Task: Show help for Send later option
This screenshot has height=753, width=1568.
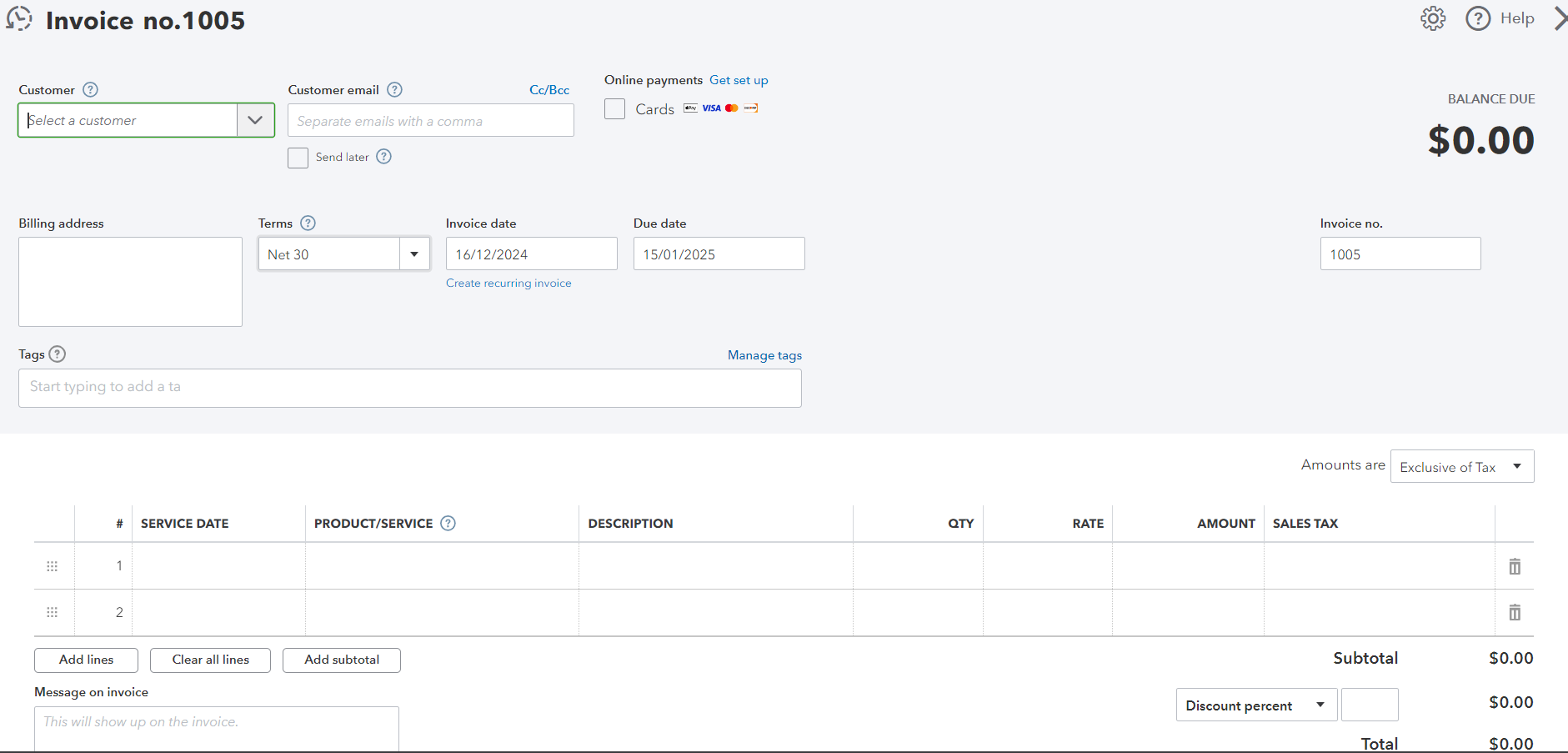Action: pos(383,157)
